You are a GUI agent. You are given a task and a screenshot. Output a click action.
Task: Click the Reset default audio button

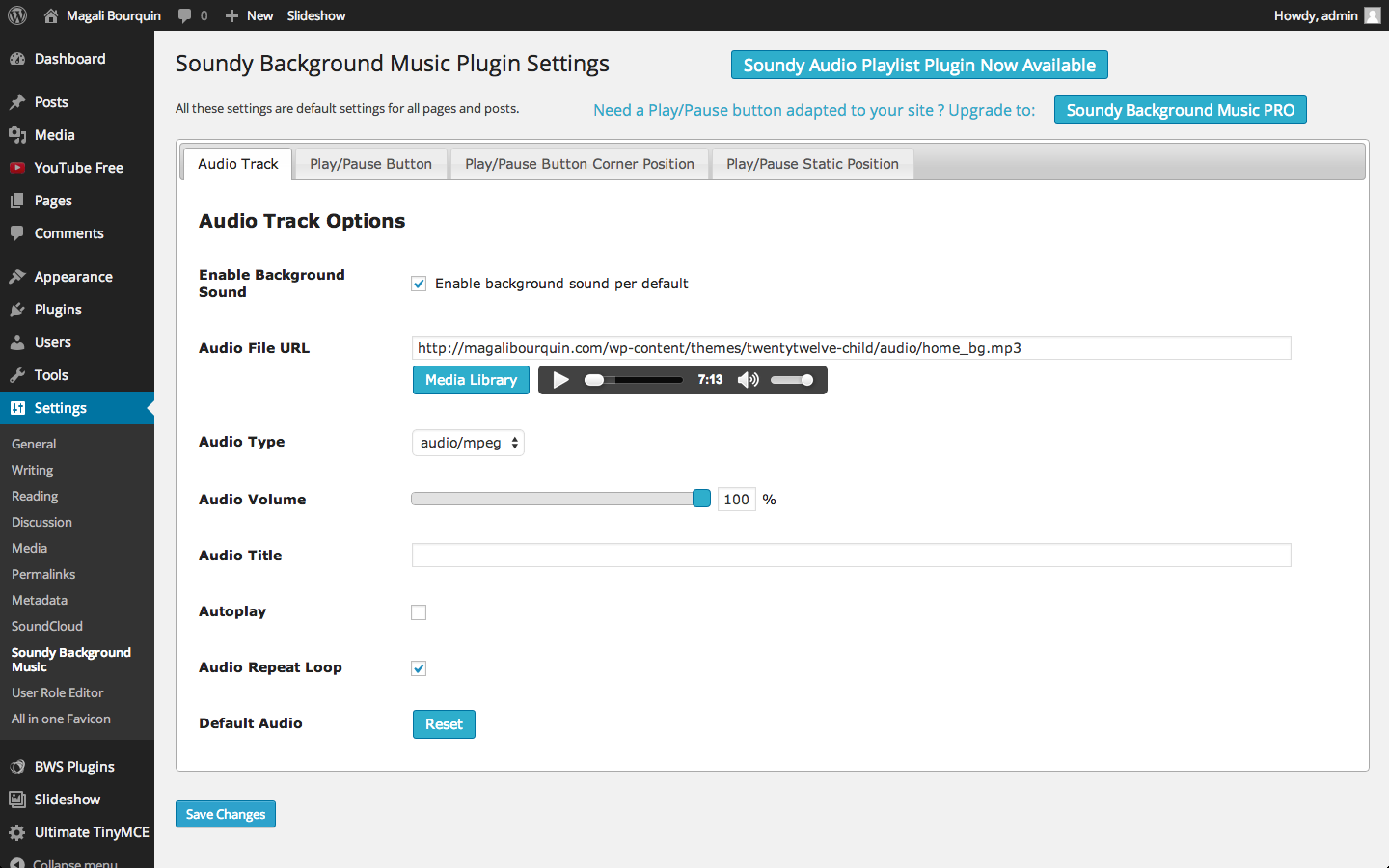(444, 724)
